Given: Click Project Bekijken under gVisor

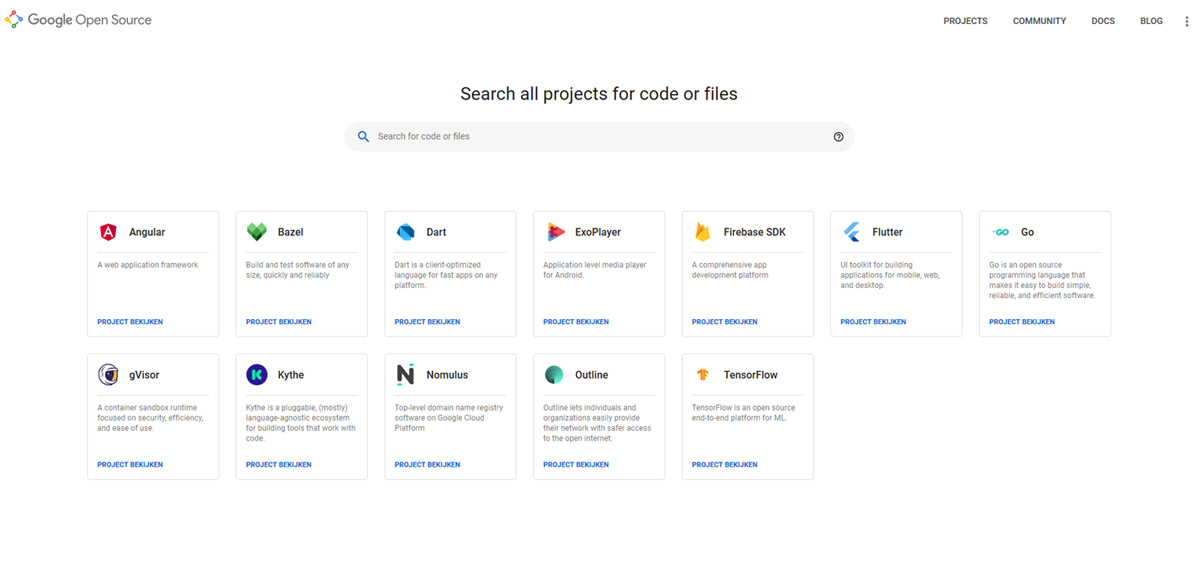Looking at the screenshot, I should (130, 465).
